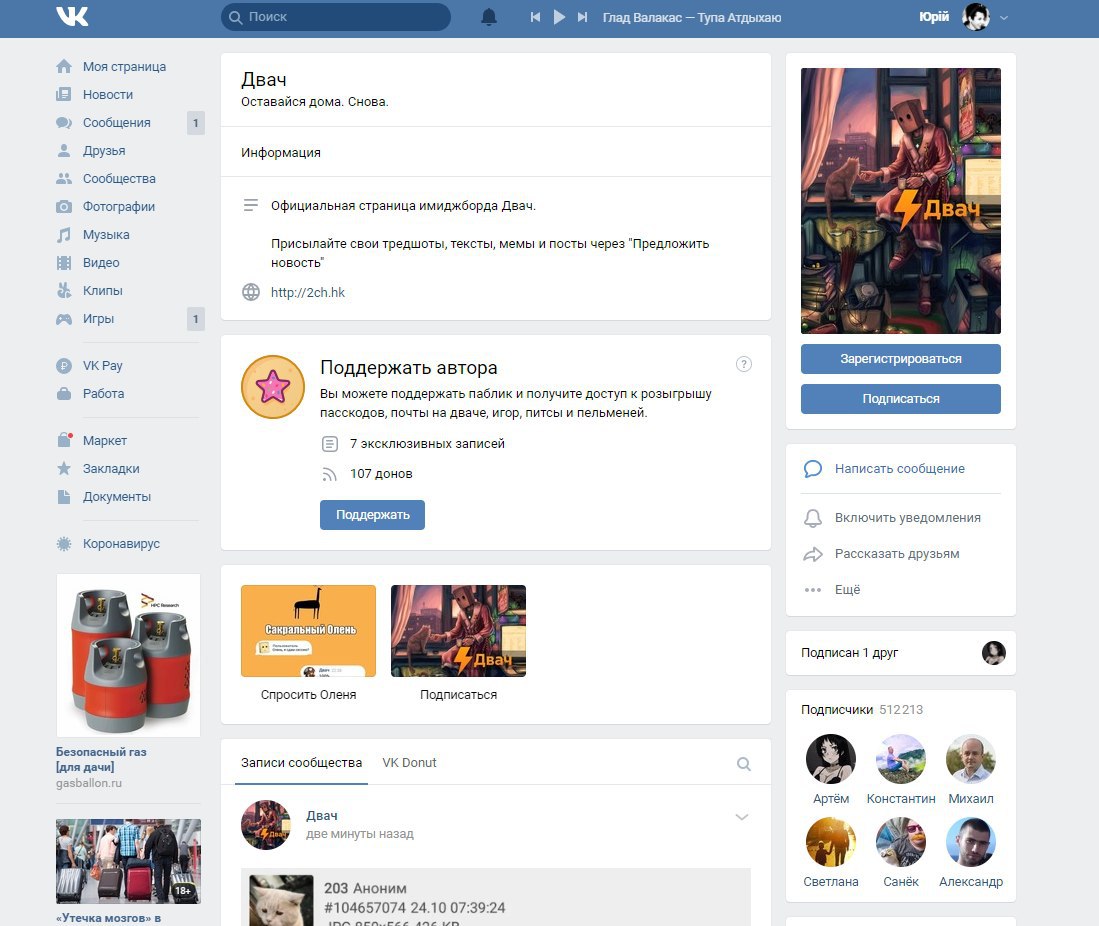Image resolution: width=1099 pixels, height=926 pixels.
Task: Play the current track in header
Action: 559,17
